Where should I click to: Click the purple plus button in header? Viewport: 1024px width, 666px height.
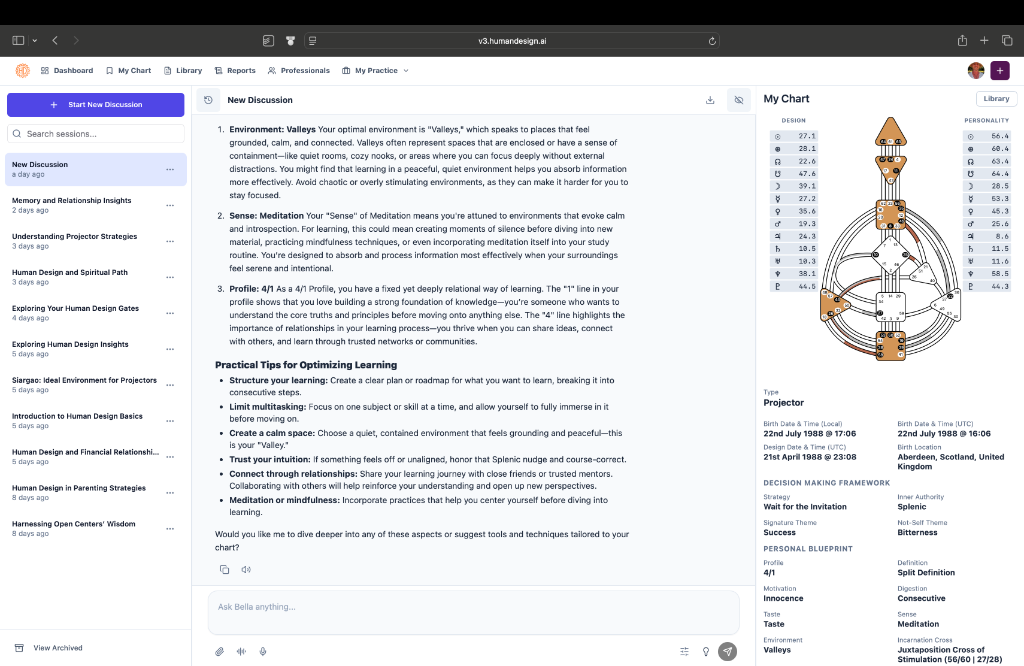point(1000,71)
